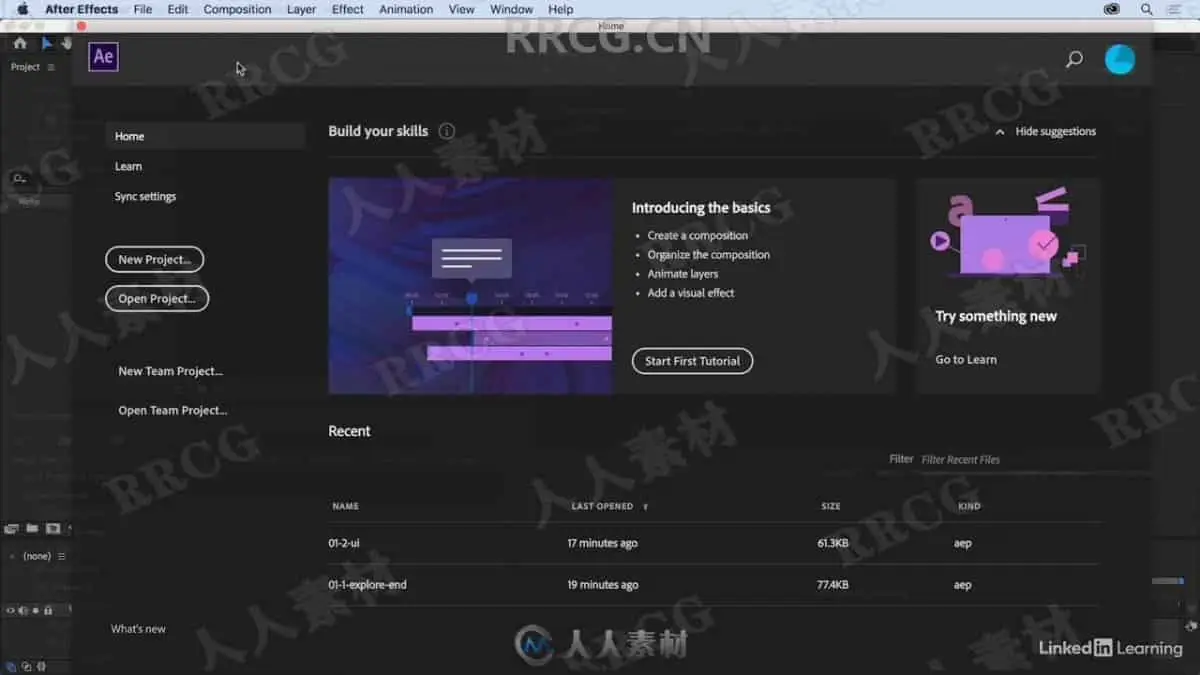Open Spotlight search in macOS menu bar
Image resolution: width=1200 pixels, height=675 pixels.
click(x=1146, y=9)
